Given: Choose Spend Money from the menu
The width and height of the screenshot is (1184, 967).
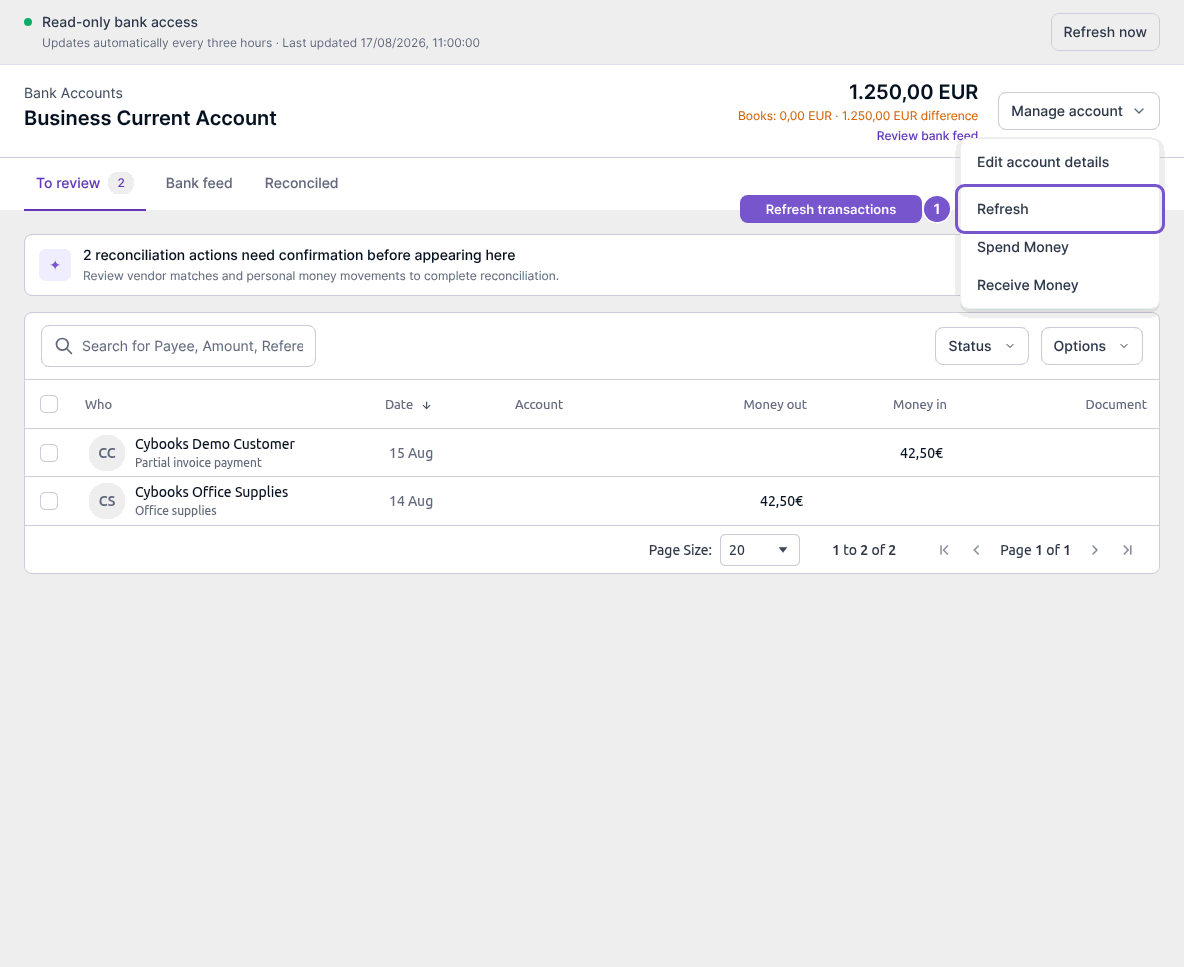Looking at the screenshot, I should 1059,247.
